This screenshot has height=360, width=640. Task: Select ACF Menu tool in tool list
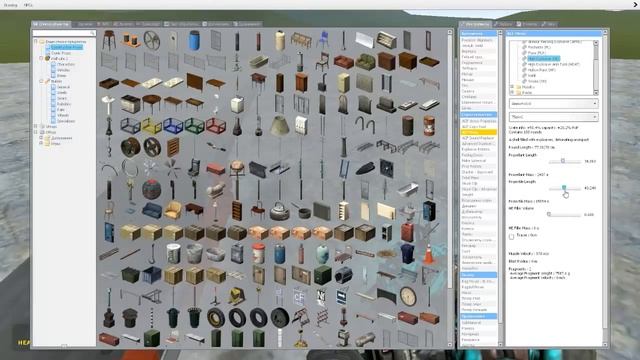pos(478,132)
